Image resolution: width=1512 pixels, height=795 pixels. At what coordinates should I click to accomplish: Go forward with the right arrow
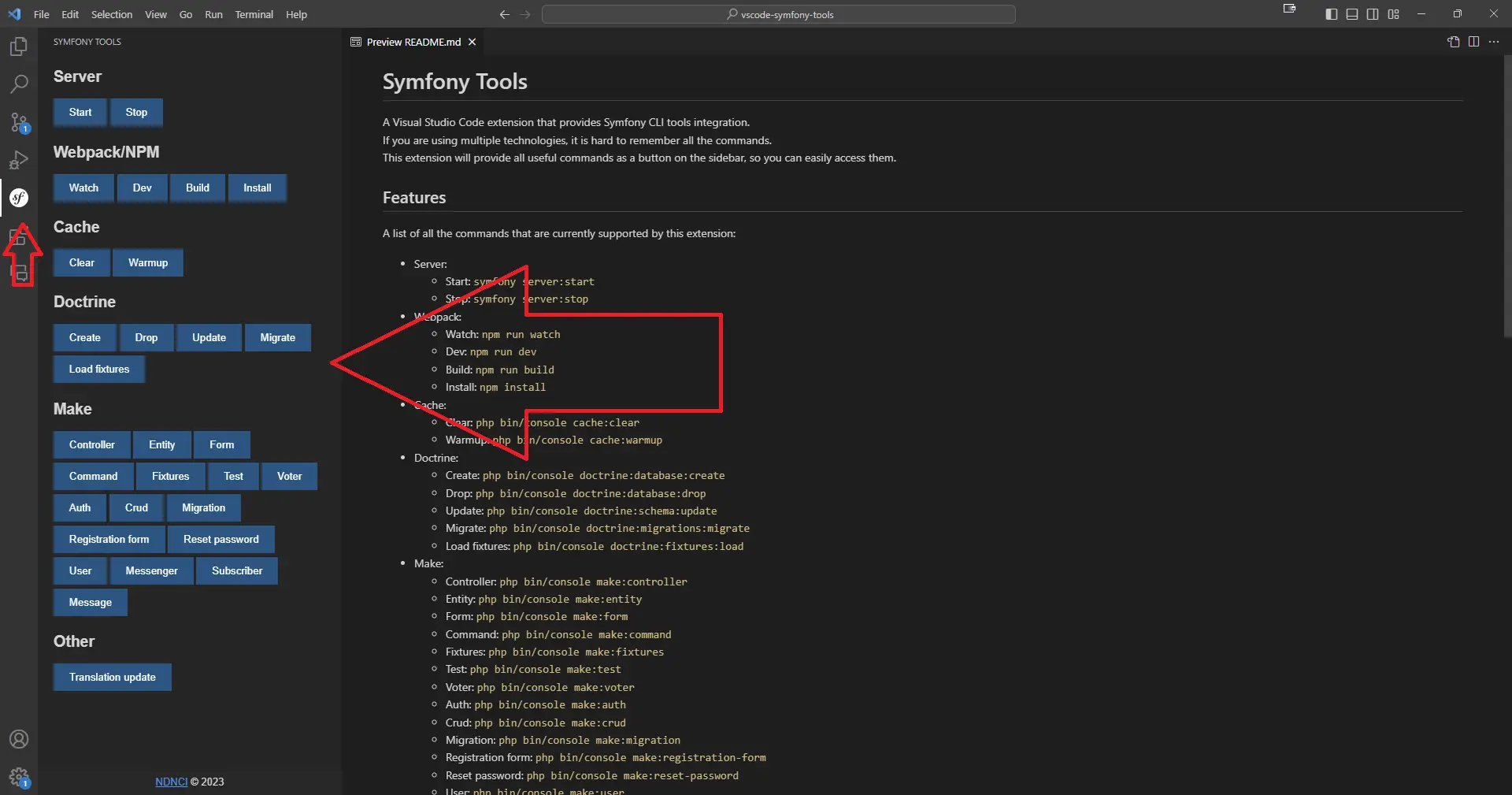(x=525, y=14)
